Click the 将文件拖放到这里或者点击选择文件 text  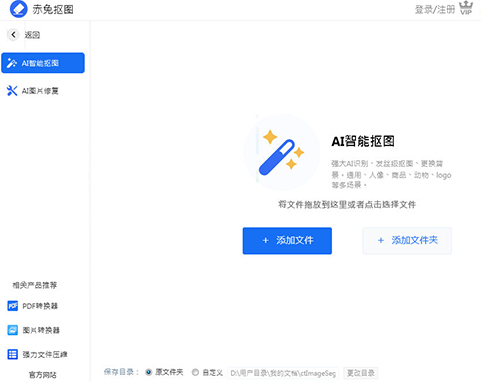[347, 204]
